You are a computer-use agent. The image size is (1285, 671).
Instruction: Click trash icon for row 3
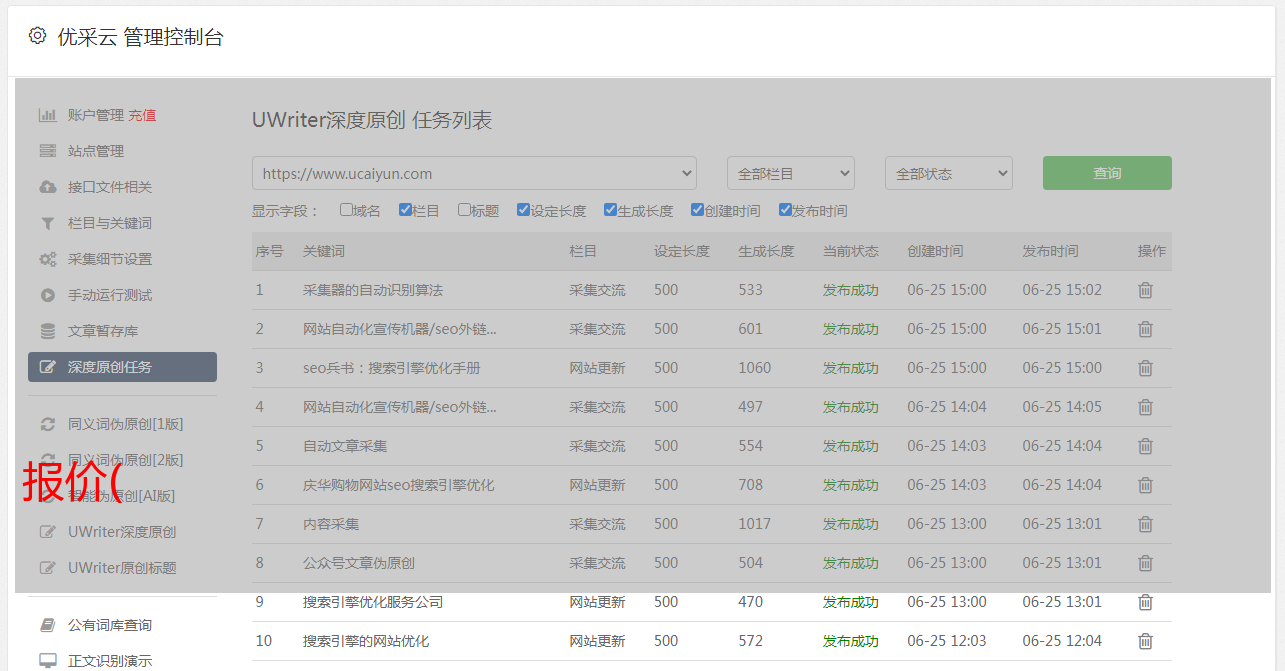(x=1145, y=368)
